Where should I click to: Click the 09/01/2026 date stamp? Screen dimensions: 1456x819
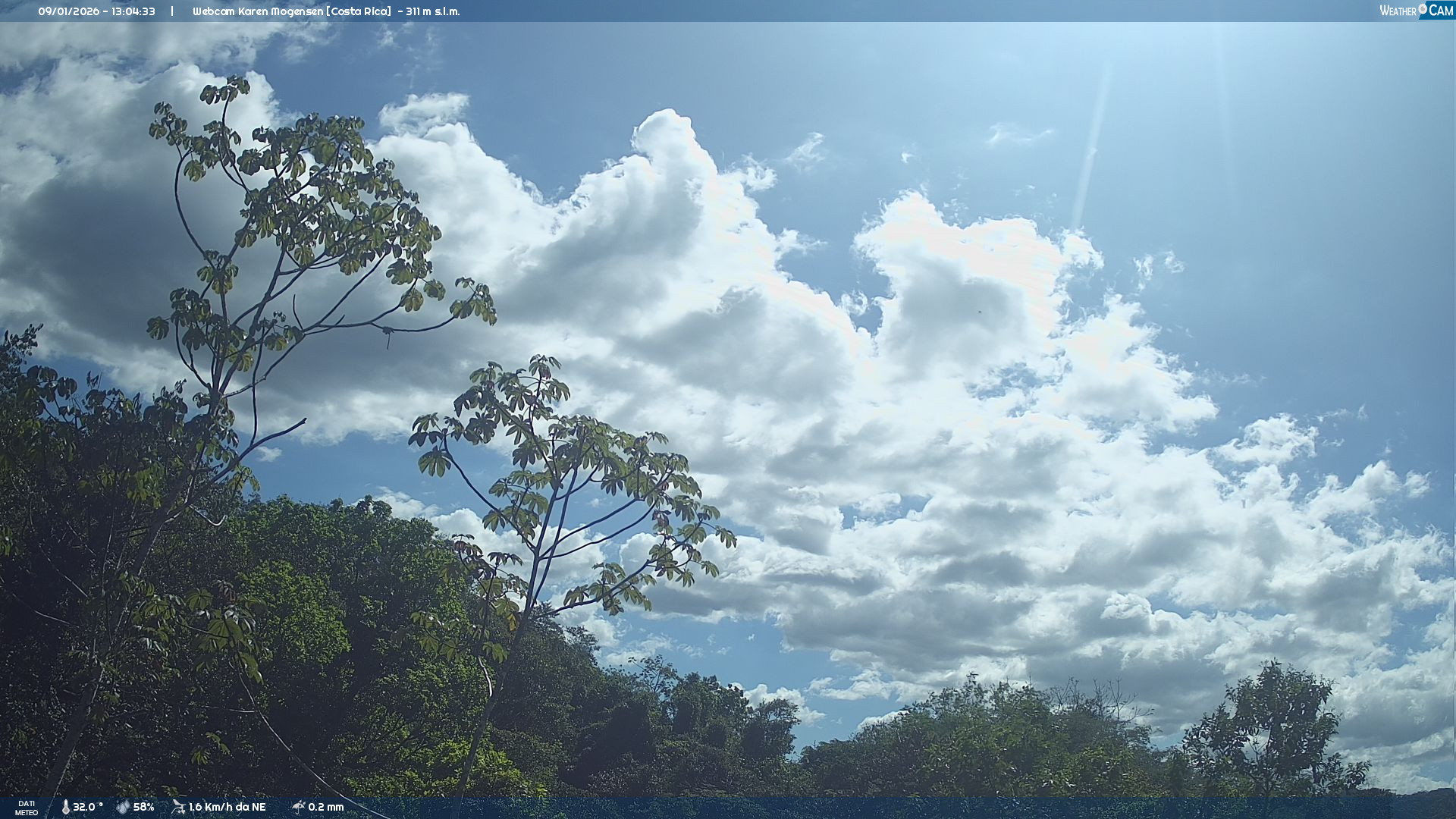pyautogui.click(x=68, y=11)
